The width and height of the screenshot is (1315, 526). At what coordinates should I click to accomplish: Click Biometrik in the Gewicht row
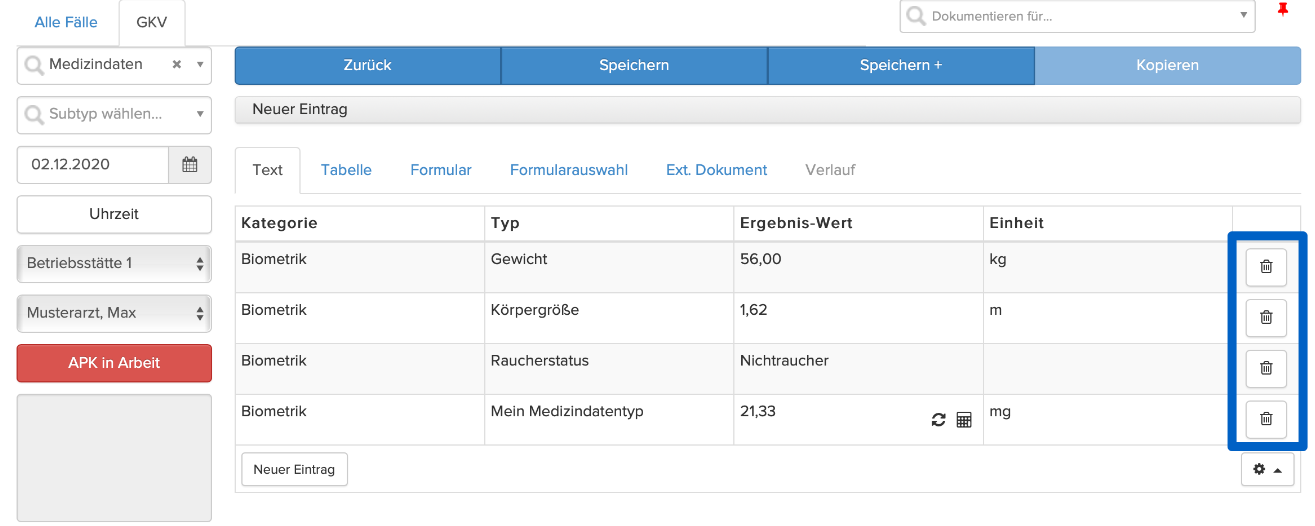tap(274, 259)
